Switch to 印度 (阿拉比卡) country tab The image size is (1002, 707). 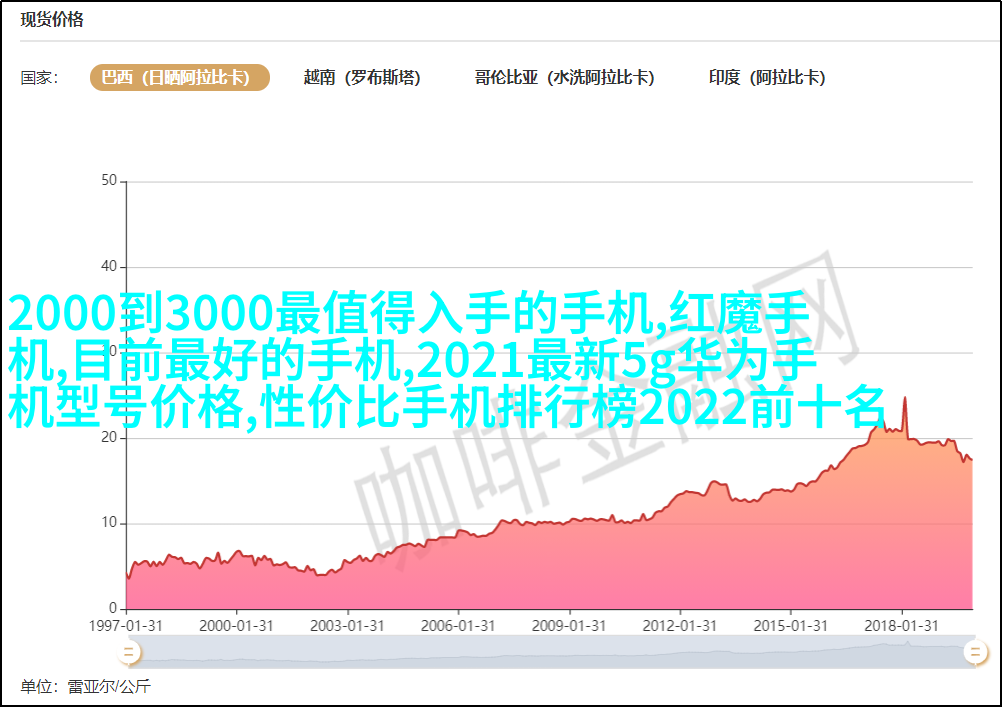tap(767, 77)
